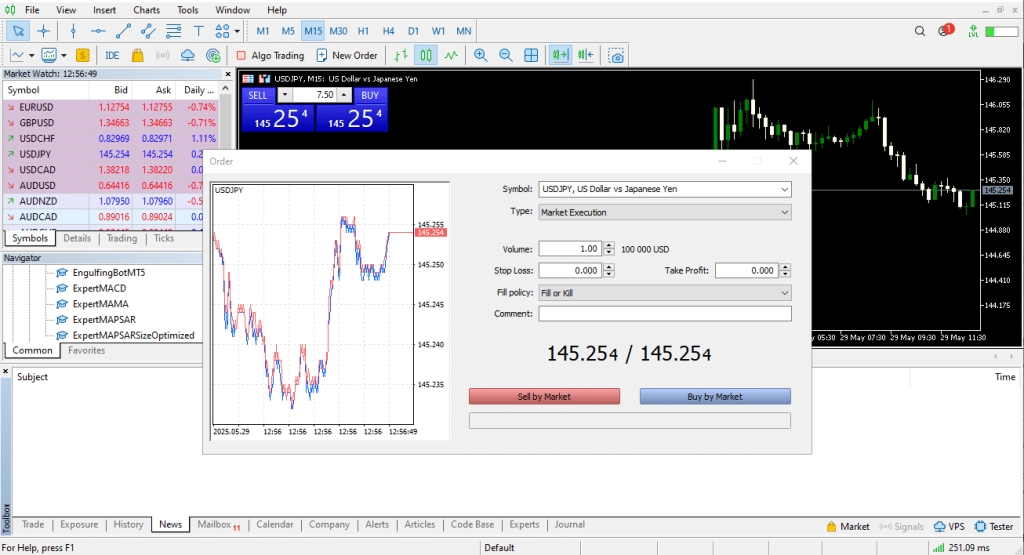Open the Charts menu
1024x555 pixels.
tap(146, 10)
